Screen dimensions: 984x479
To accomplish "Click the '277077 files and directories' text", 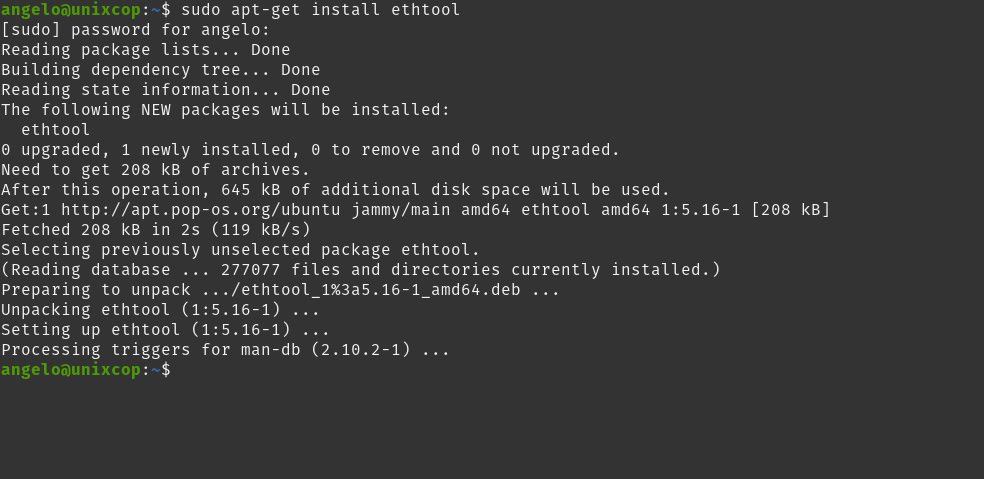I will tap(361, 270).
